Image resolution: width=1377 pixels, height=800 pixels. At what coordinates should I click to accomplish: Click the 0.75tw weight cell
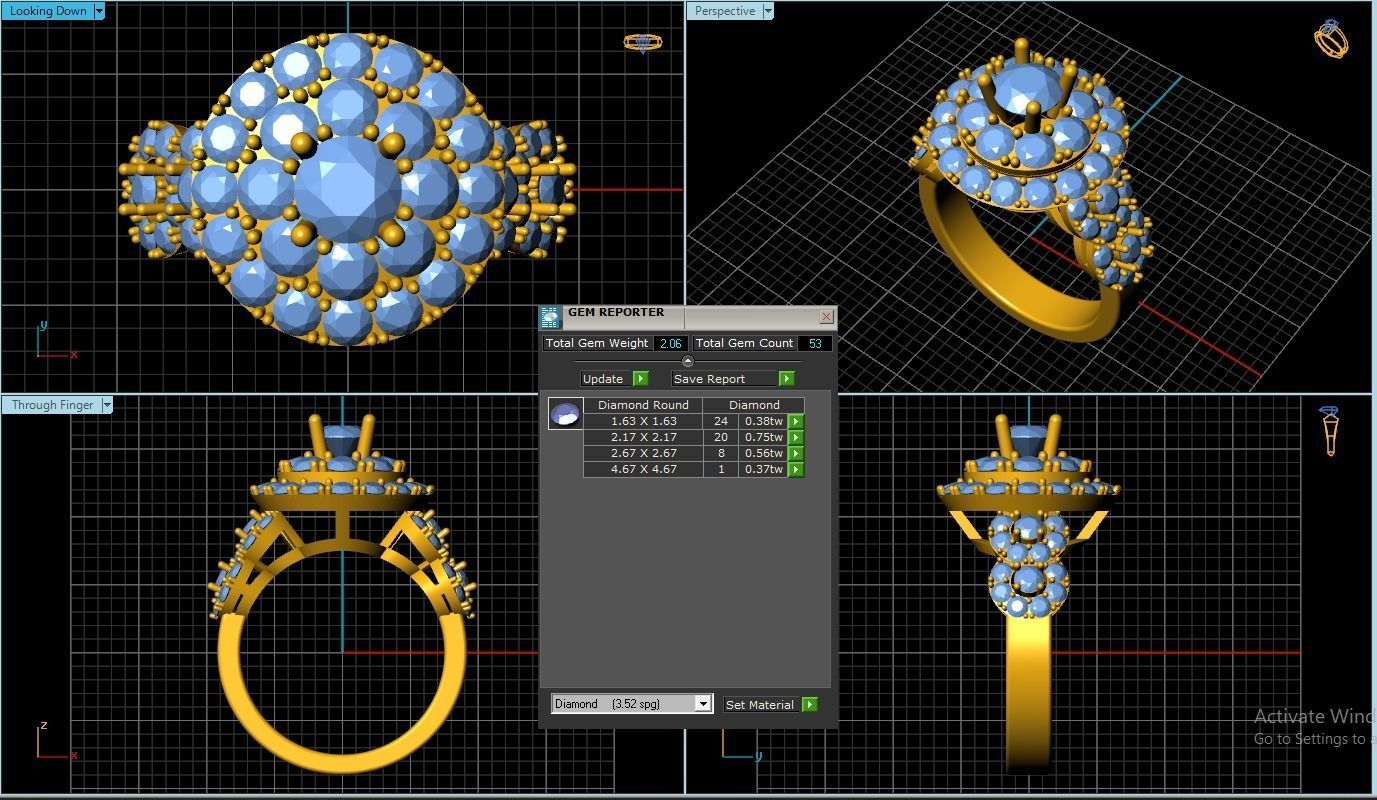764,437
